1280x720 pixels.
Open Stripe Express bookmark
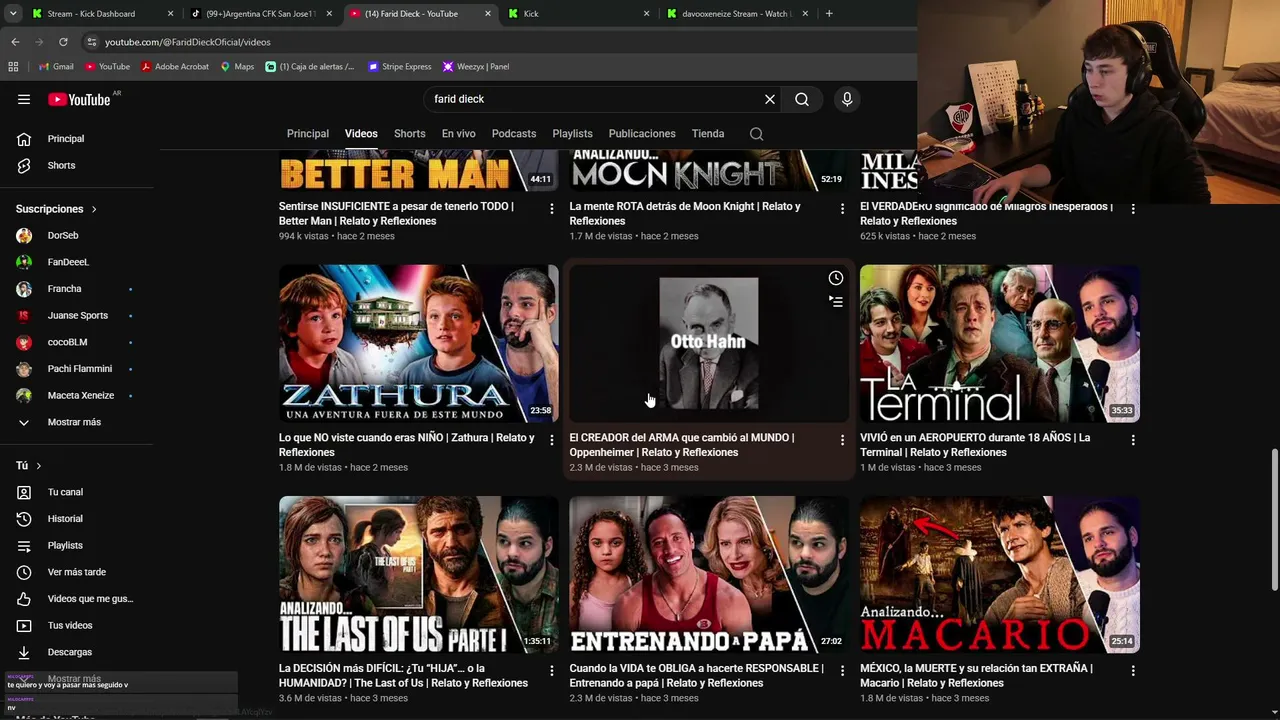pyautogui.click(x=399, y=67)
